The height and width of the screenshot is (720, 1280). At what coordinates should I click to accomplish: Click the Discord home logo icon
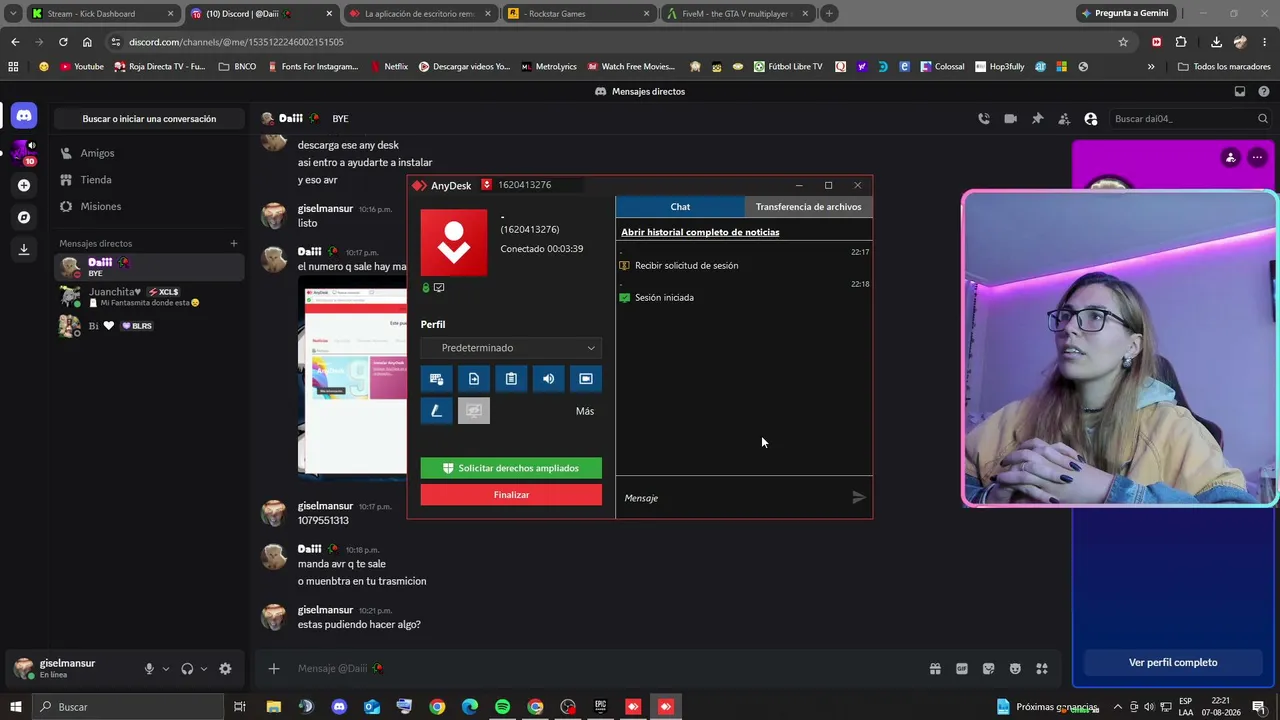[24, 115]
